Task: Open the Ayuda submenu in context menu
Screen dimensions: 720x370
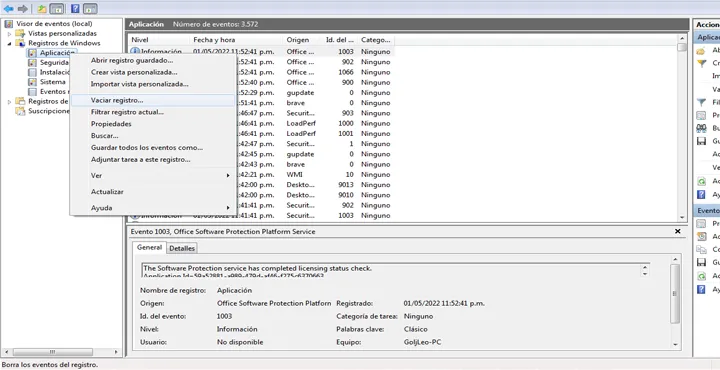Action: pos(152,208)
